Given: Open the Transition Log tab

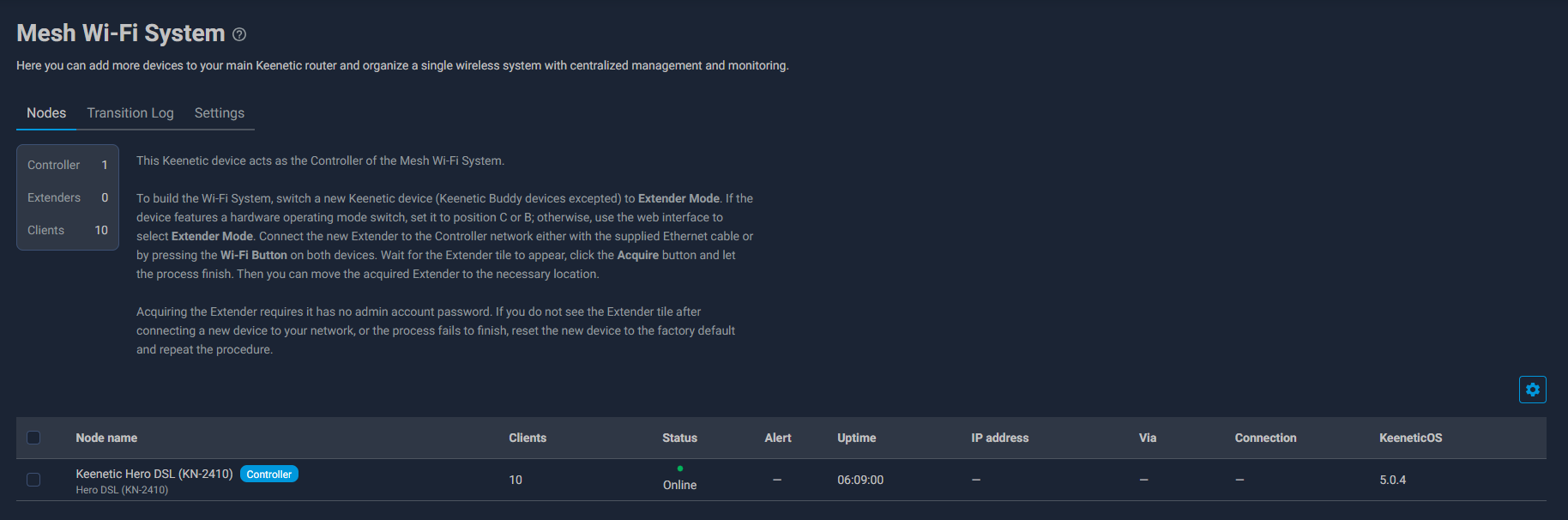Looking at the screenshot, I should (x=130, y=113).
